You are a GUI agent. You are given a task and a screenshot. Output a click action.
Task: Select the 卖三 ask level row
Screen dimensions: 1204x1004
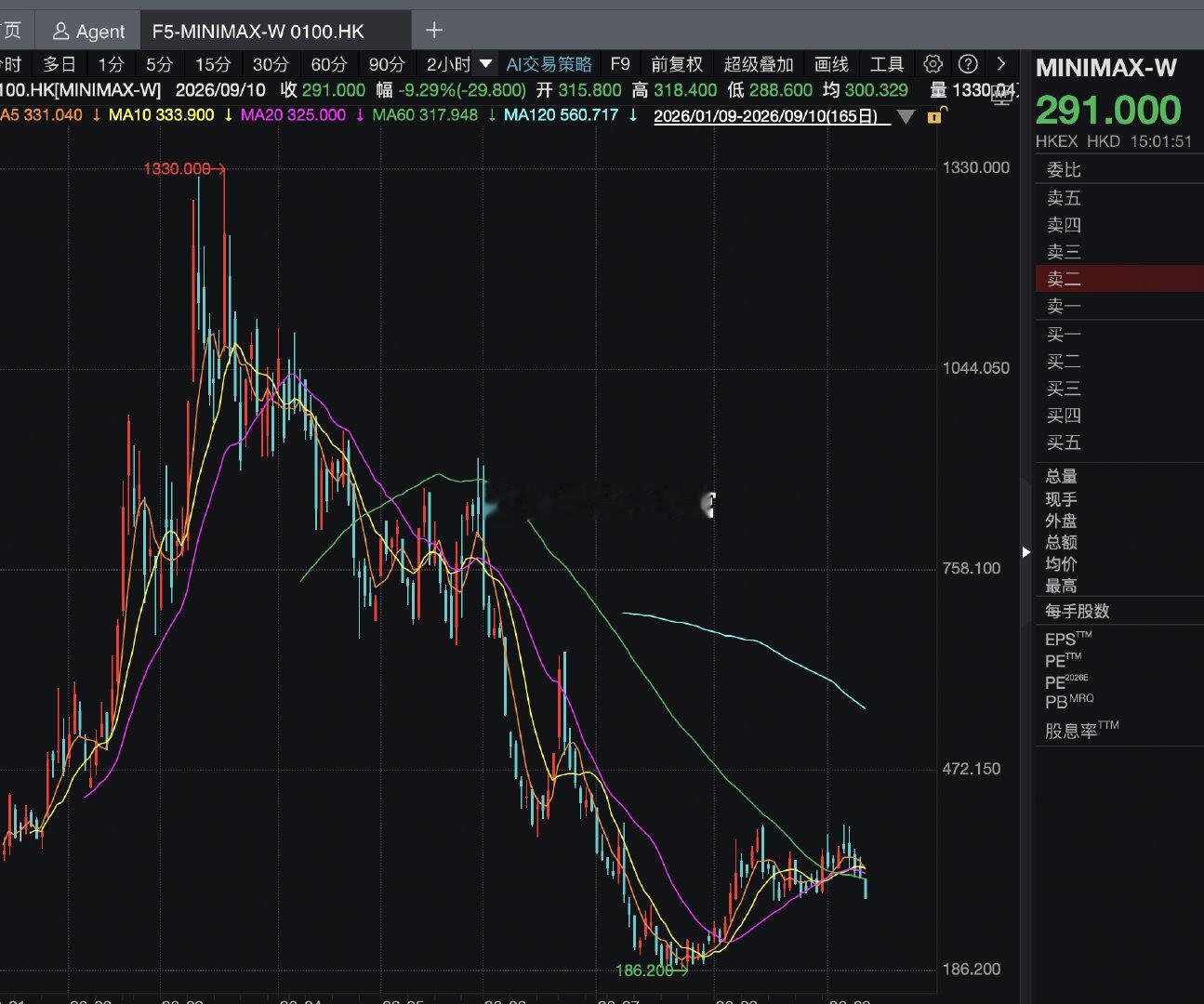pyautogui.click(x=1118, y=252)
